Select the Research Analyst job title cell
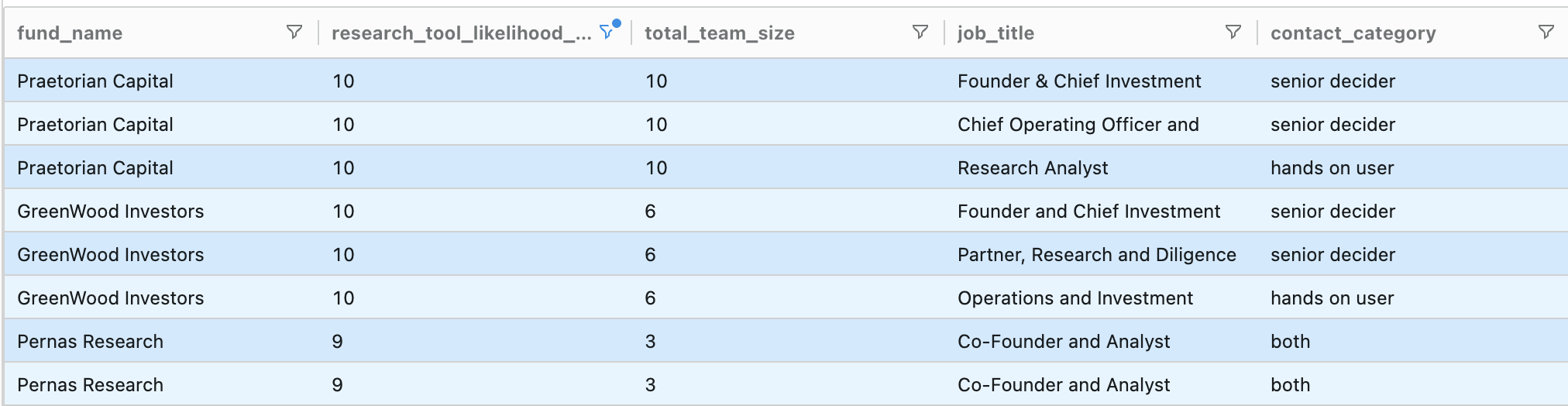Image resolution: width=1568 pixels, height=406 pixels. point(1033,168)
